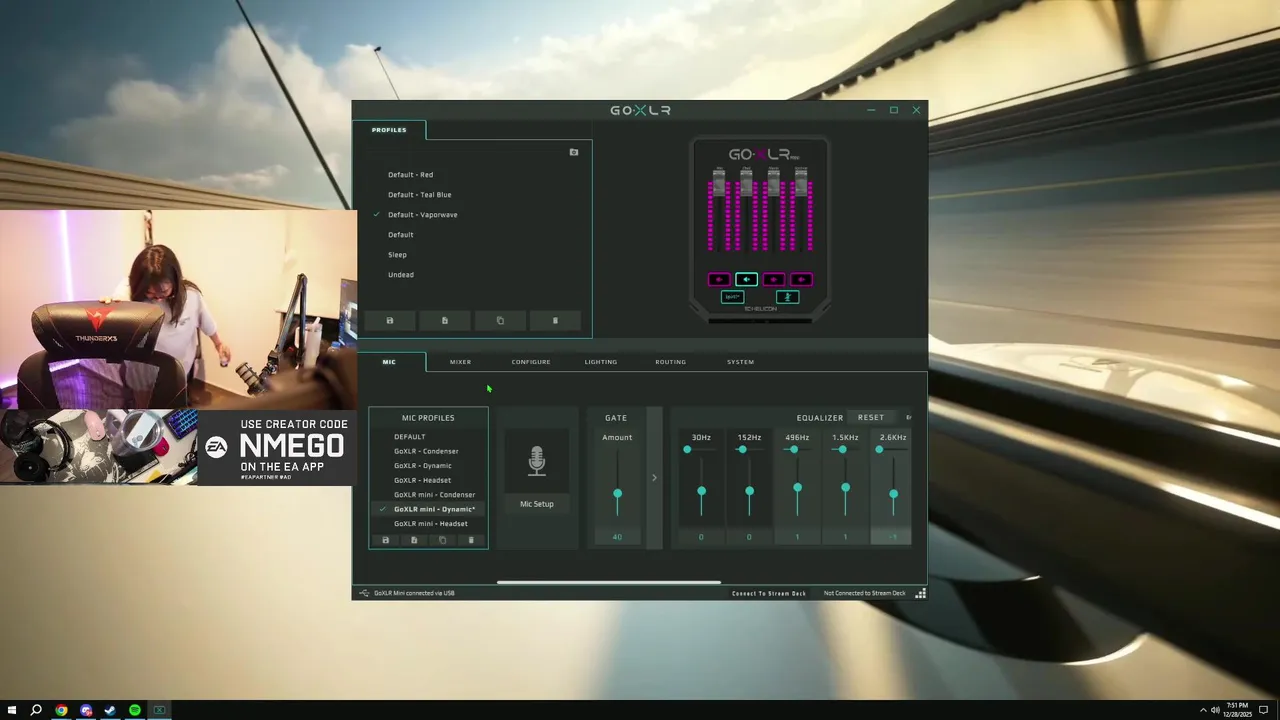Select GoXLR - Dynamic mic profile
The image size is (1280, 720).
click(x=422, y=466)
